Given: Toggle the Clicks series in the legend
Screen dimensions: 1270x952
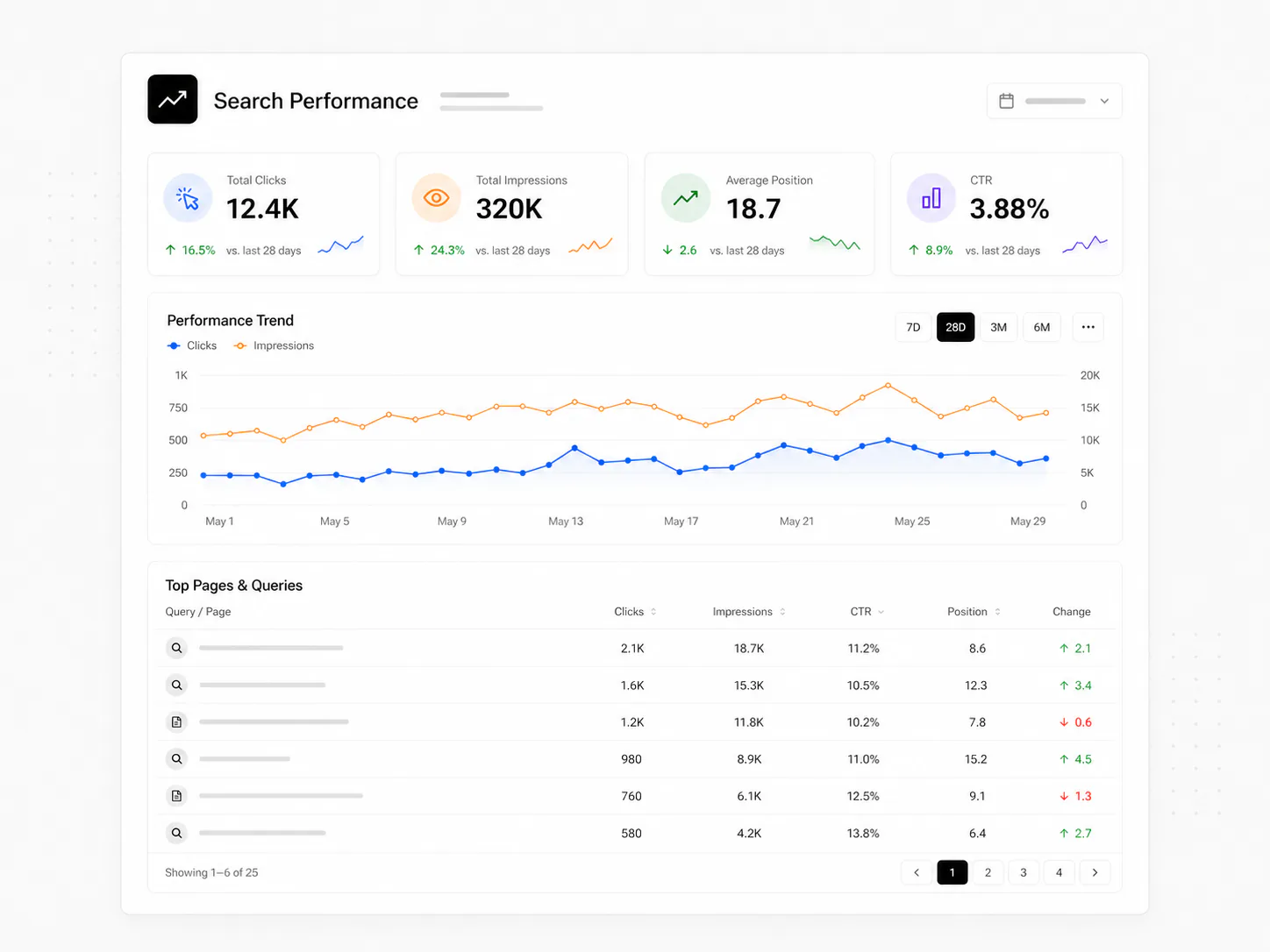Looking at the screenshot, I should [x=192, y=345].
